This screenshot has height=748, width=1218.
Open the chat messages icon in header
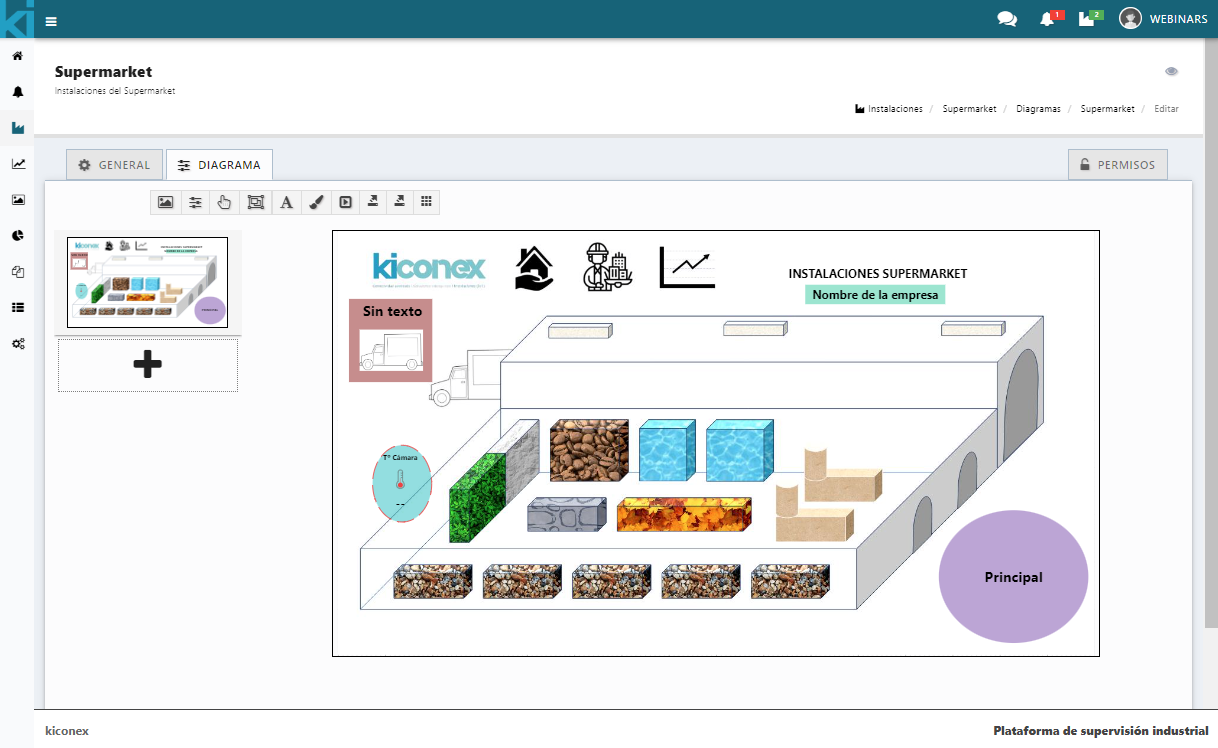(x=1007, y=19)
